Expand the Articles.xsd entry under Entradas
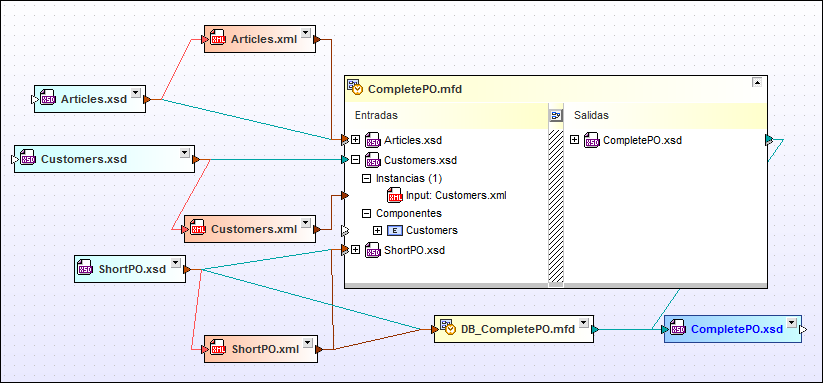The image size is (823, 383). tap(355, 140)
